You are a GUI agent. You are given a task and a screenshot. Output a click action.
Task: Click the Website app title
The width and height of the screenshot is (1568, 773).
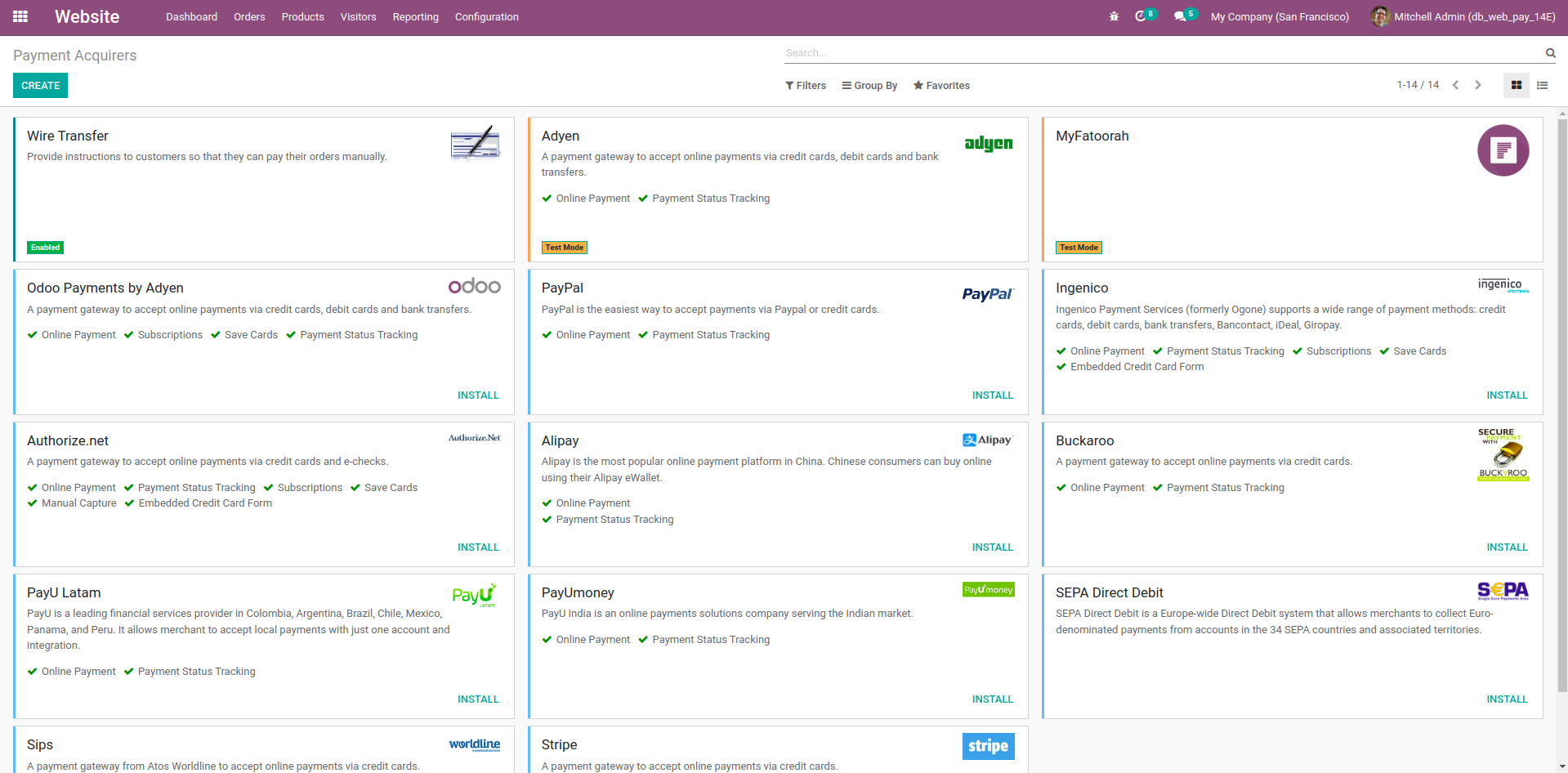click(87, 17)
